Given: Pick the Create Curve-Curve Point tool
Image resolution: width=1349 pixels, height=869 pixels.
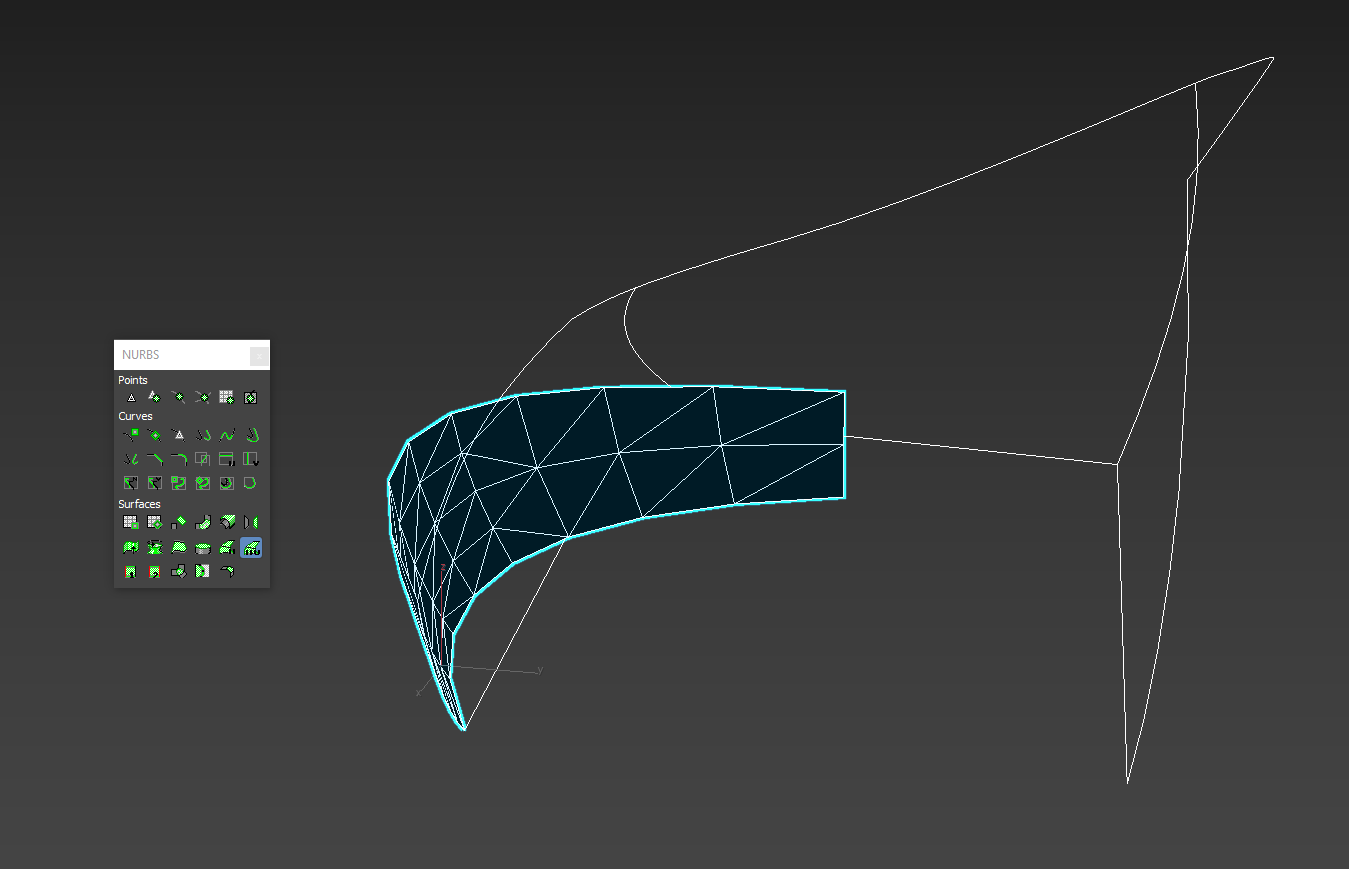Looking at the screenshot, I should (x=203, y=397).
